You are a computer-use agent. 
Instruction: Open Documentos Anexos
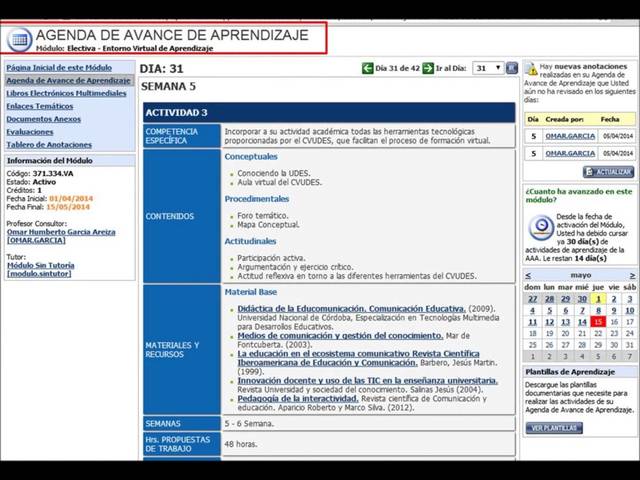pyautogui.click(x=44, y=119)
